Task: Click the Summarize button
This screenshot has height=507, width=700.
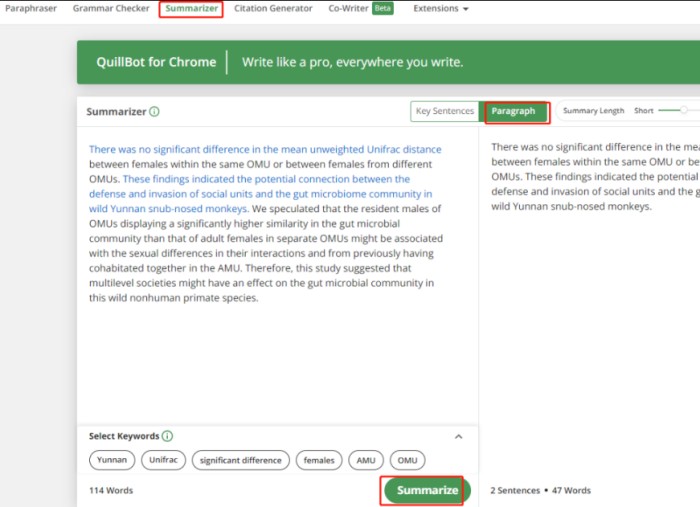Action: click(427, 490)
